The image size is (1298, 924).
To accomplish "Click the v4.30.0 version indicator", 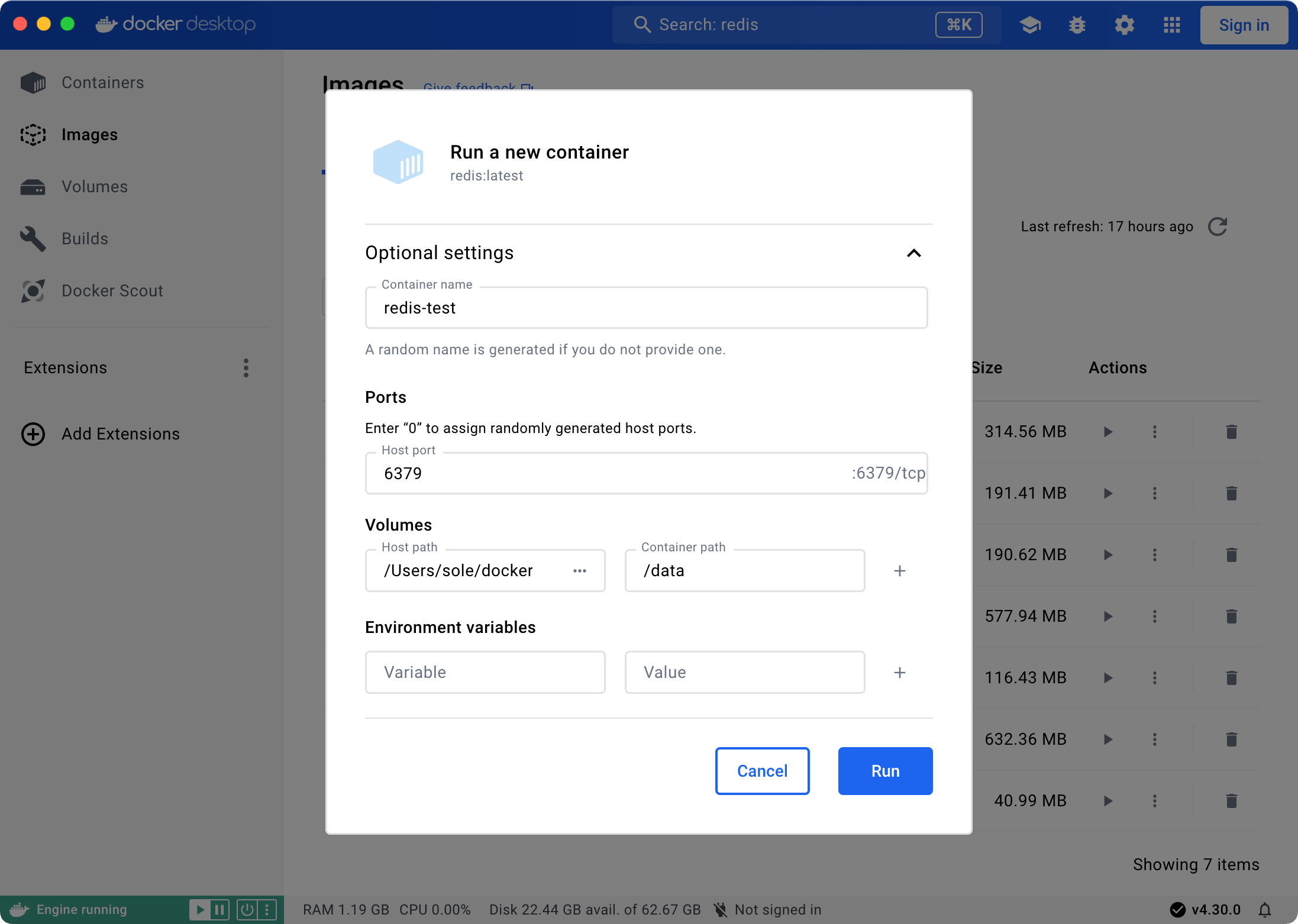I will [1205, 910].
